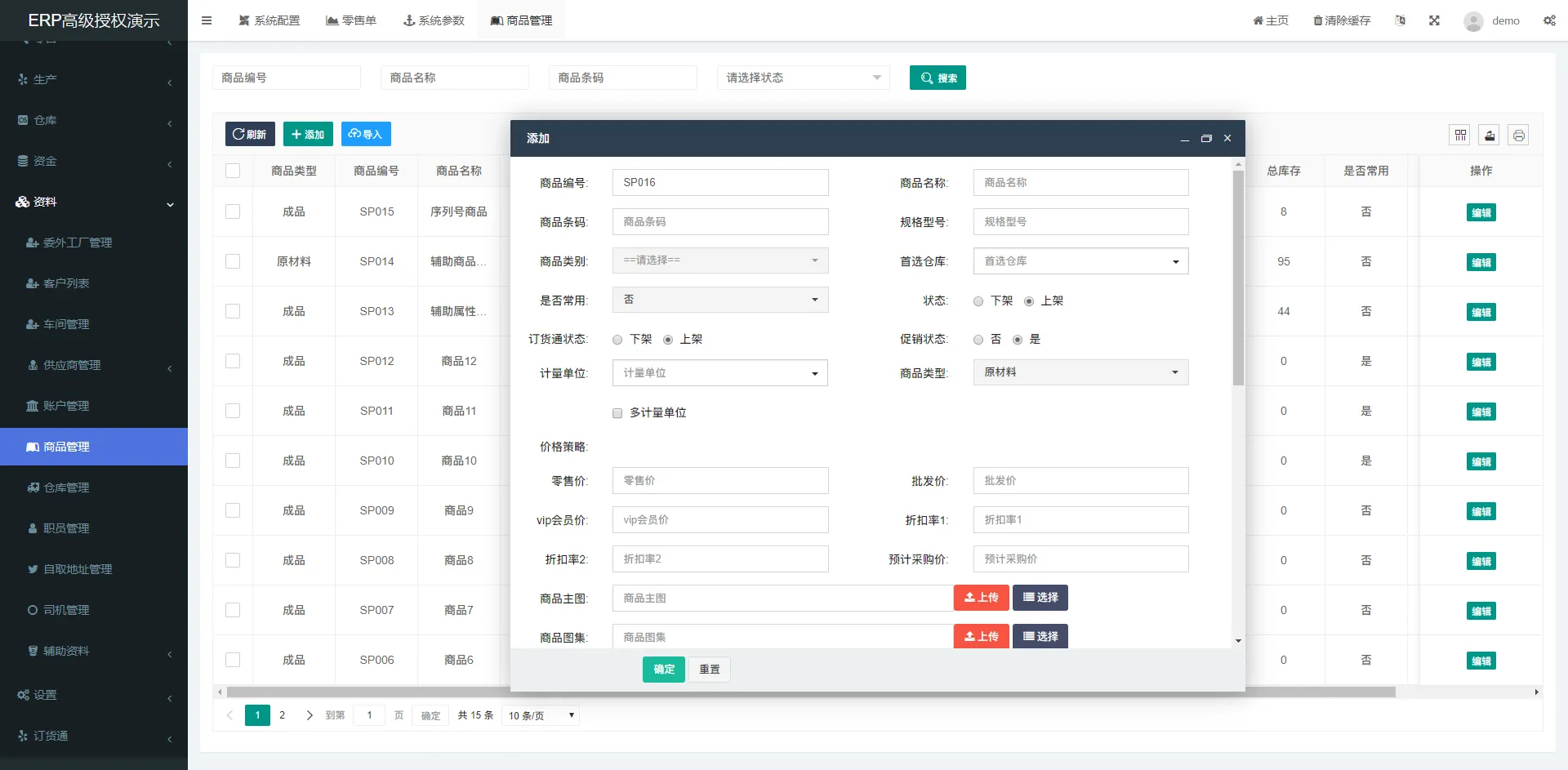Open the 首选仓库 dropdown in the dialog
Screen dimensions: 1568x770
pos(1080,260)
